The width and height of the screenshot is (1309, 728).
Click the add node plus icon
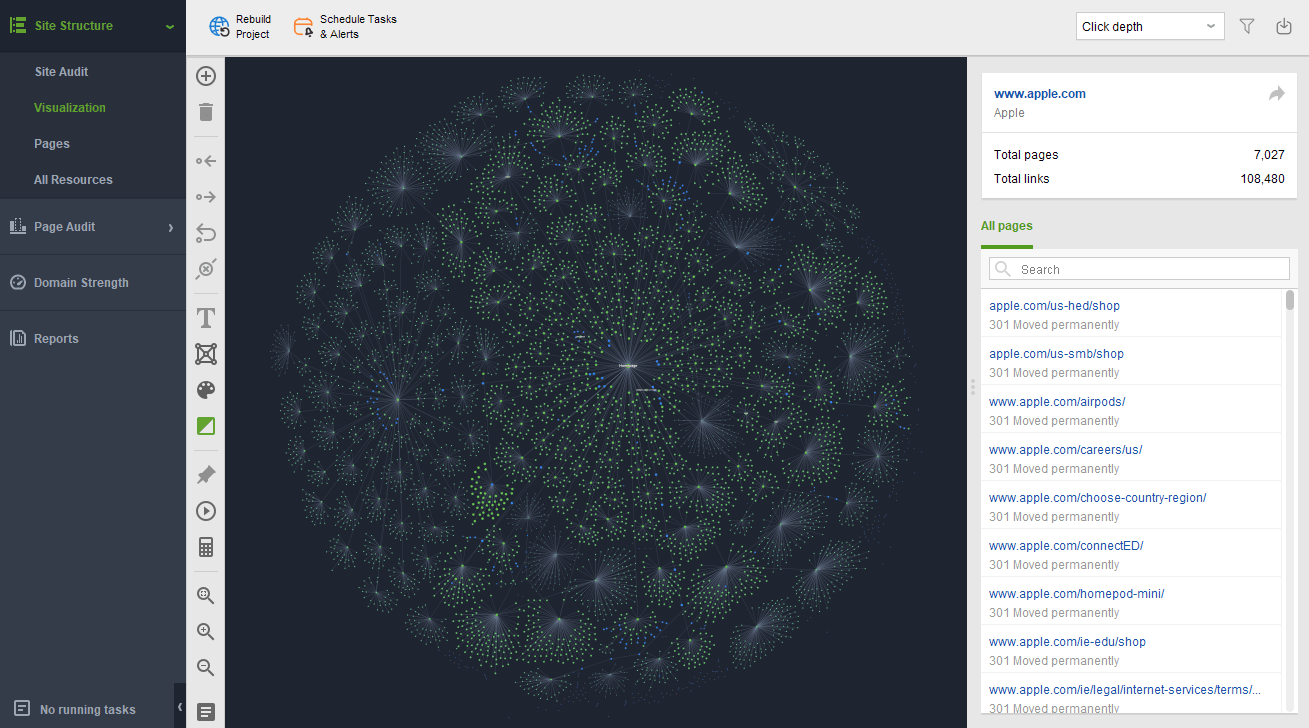pyautogui.click(x=206, y=76)
